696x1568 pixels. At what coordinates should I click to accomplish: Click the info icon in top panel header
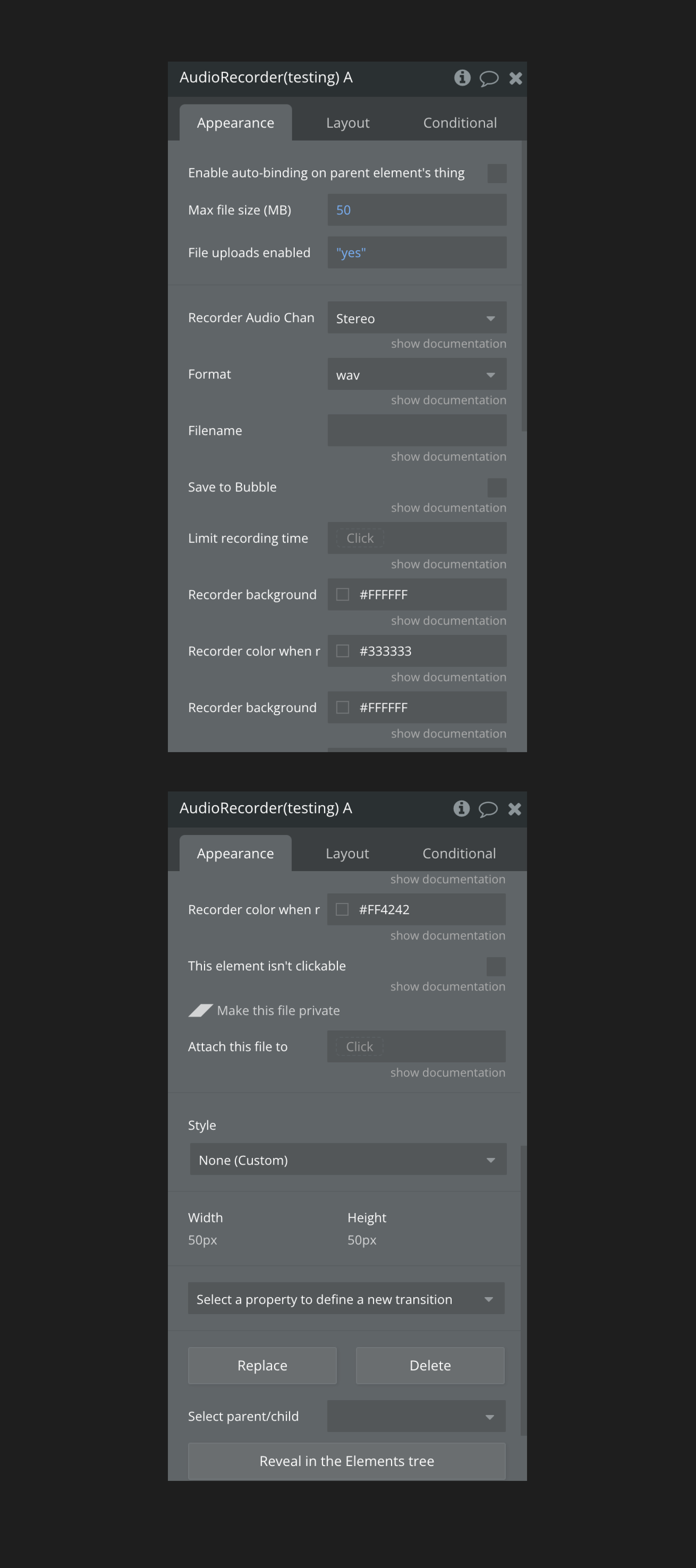[x=462, y=78]
